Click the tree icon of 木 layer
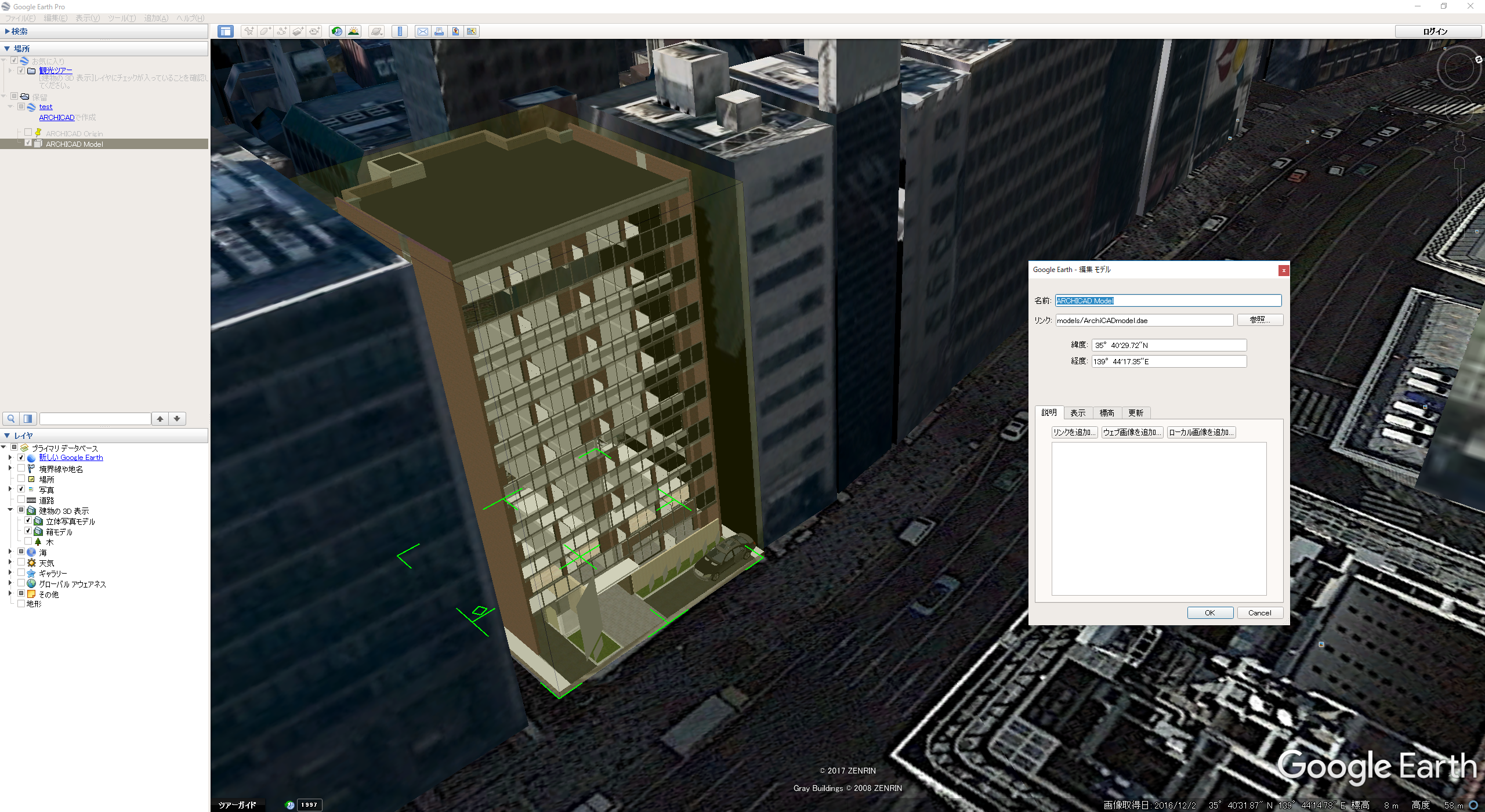The height and width of the screenshot is (812, 1485). [x=38, y=542]
